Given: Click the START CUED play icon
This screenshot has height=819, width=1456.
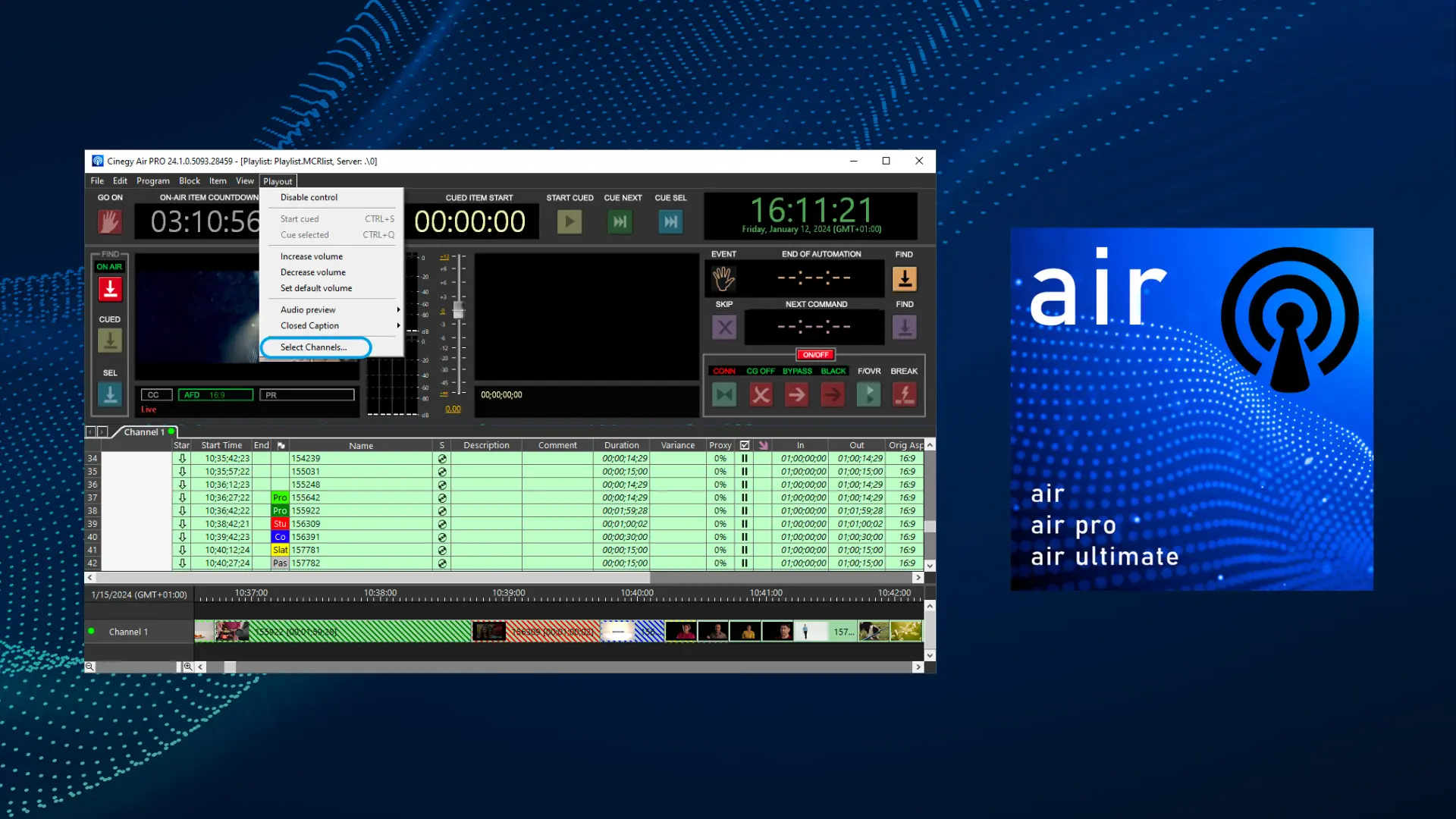Looking at the screenshot, I should pos(570,222).
